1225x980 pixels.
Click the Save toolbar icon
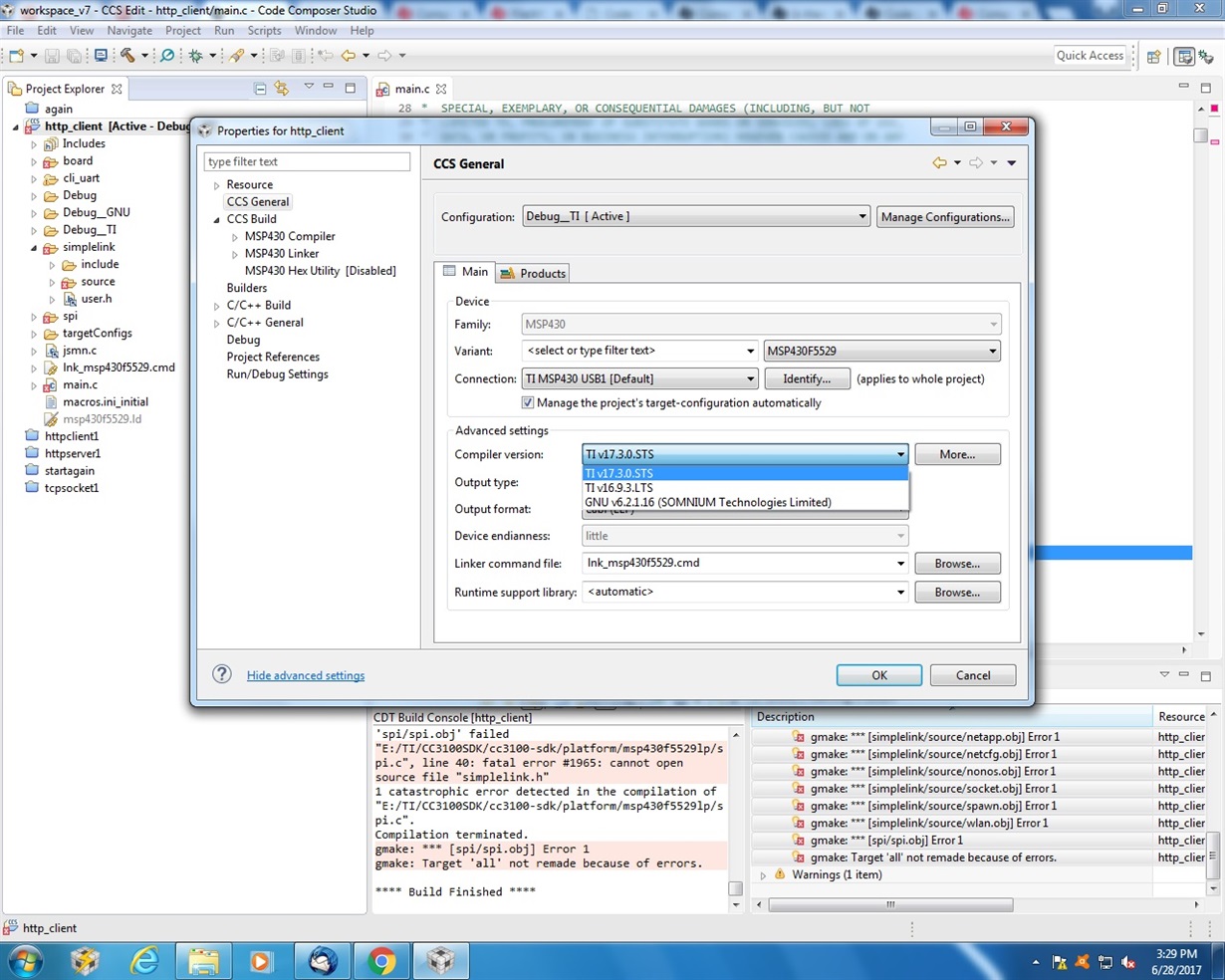pyautogui.click(x=52, y=56)
